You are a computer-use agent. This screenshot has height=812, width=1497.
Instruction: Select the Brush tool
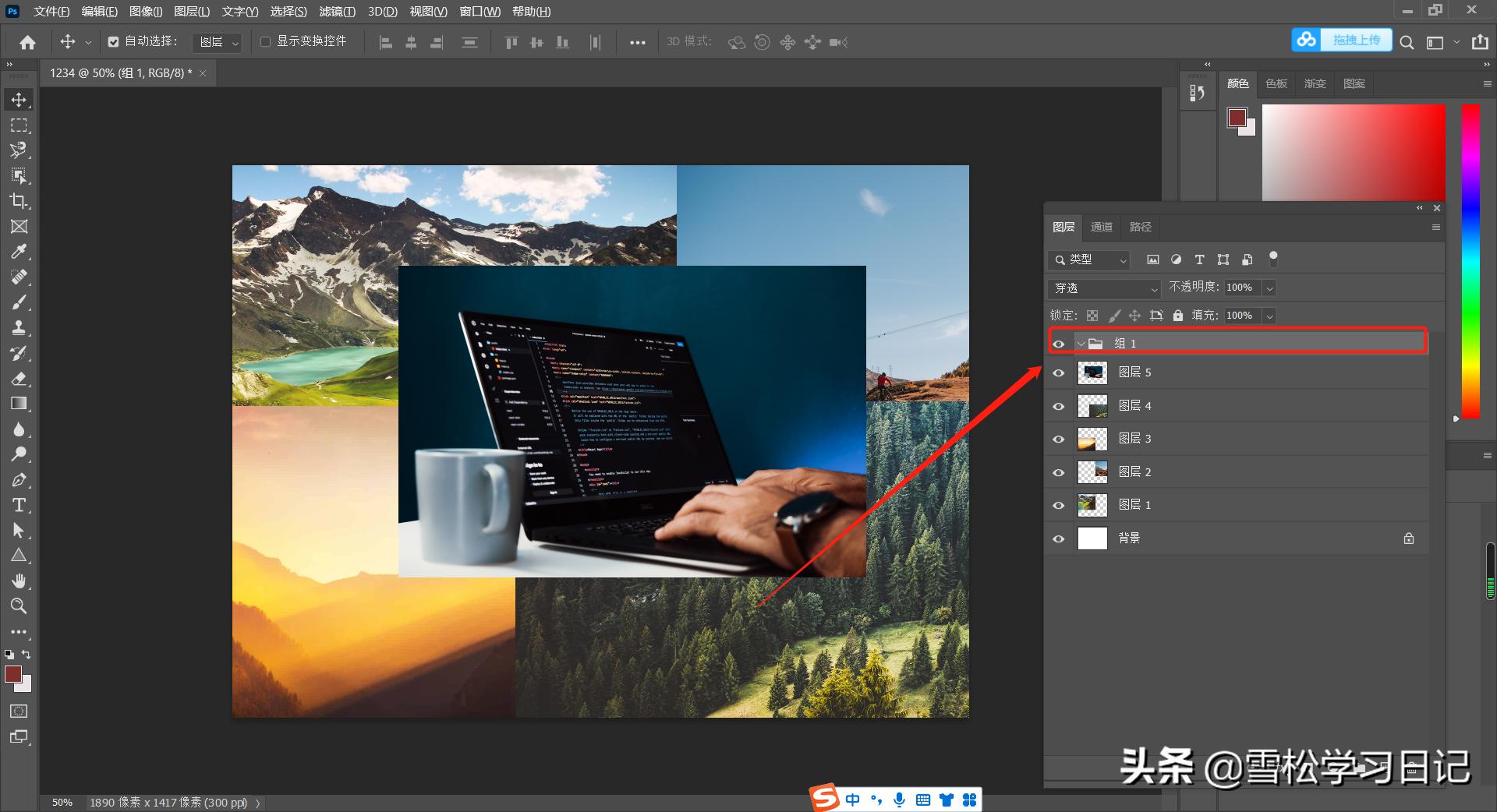pos(19,302)
